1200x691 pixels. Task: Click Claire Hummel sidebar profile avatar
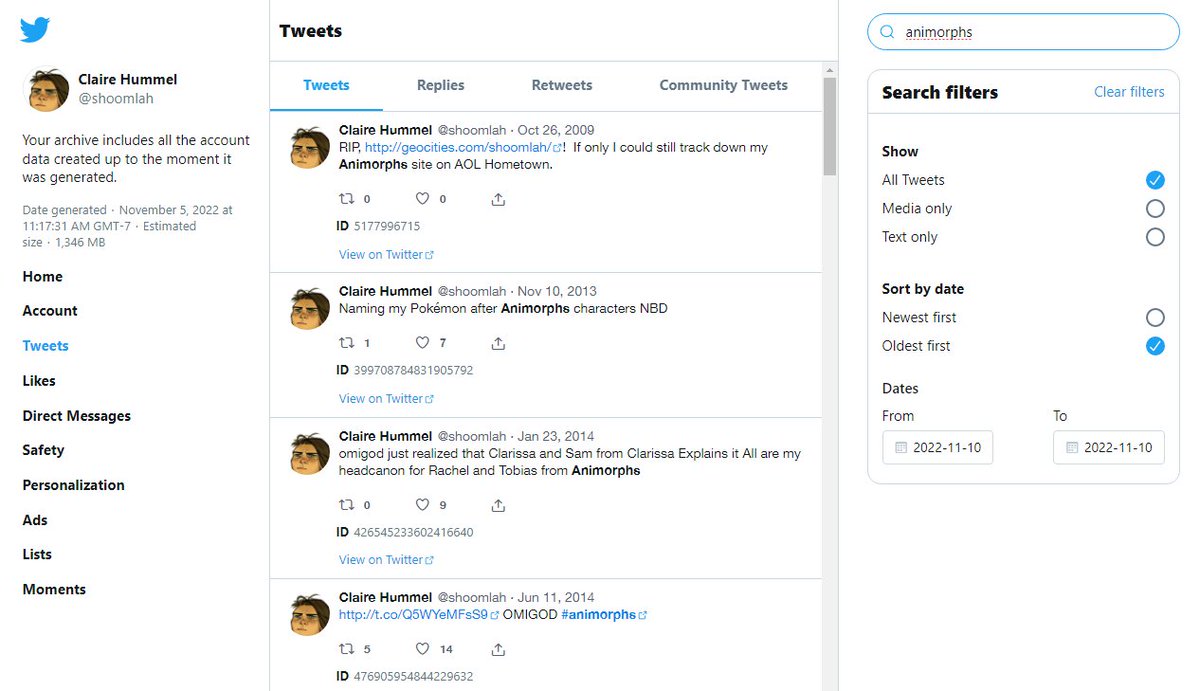coord(46,91)
